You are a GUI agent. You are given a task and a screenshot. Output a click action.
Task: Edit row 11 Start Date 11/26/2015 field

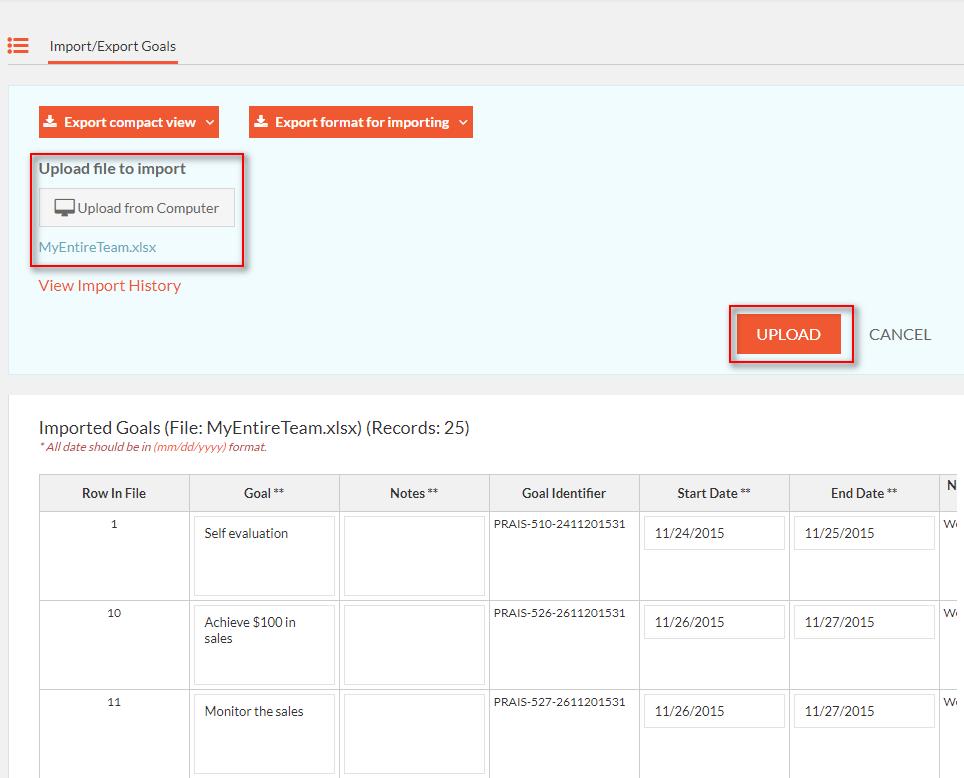point(714,712)
